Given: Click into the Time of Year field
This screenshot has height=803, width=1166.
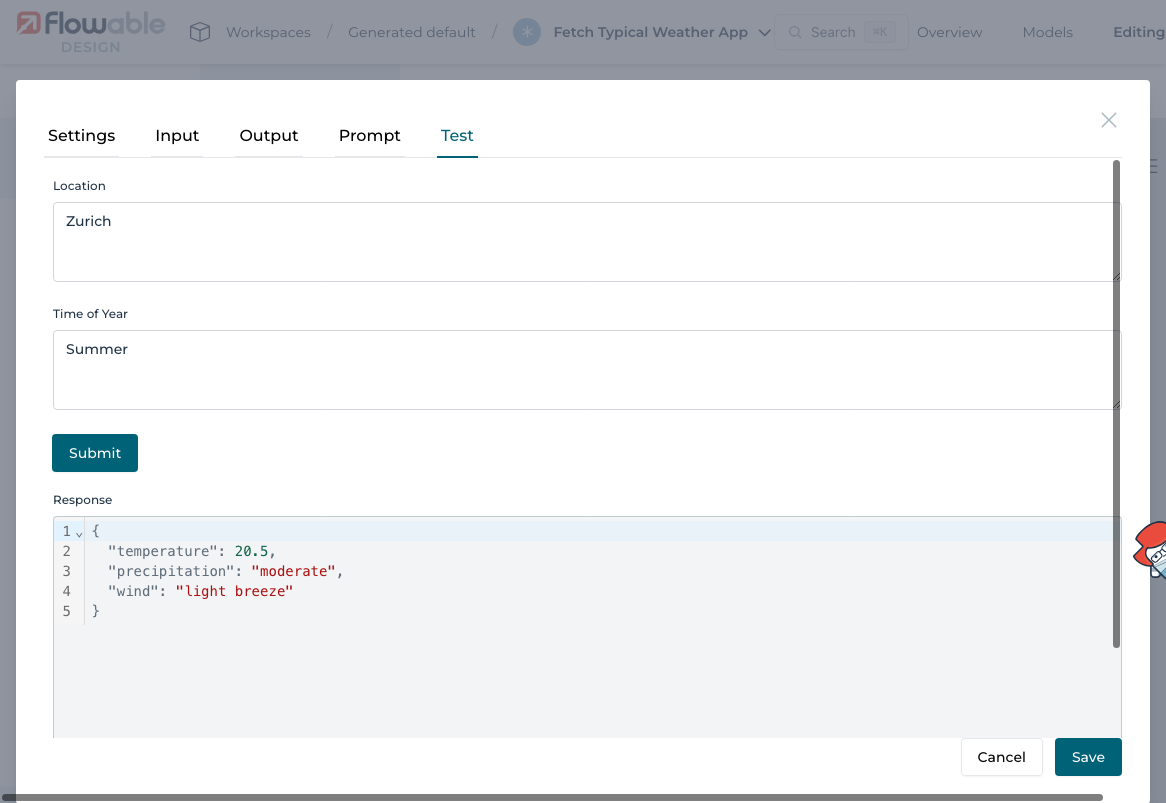Looking at the screenshot, I should [x=586, y=369].
